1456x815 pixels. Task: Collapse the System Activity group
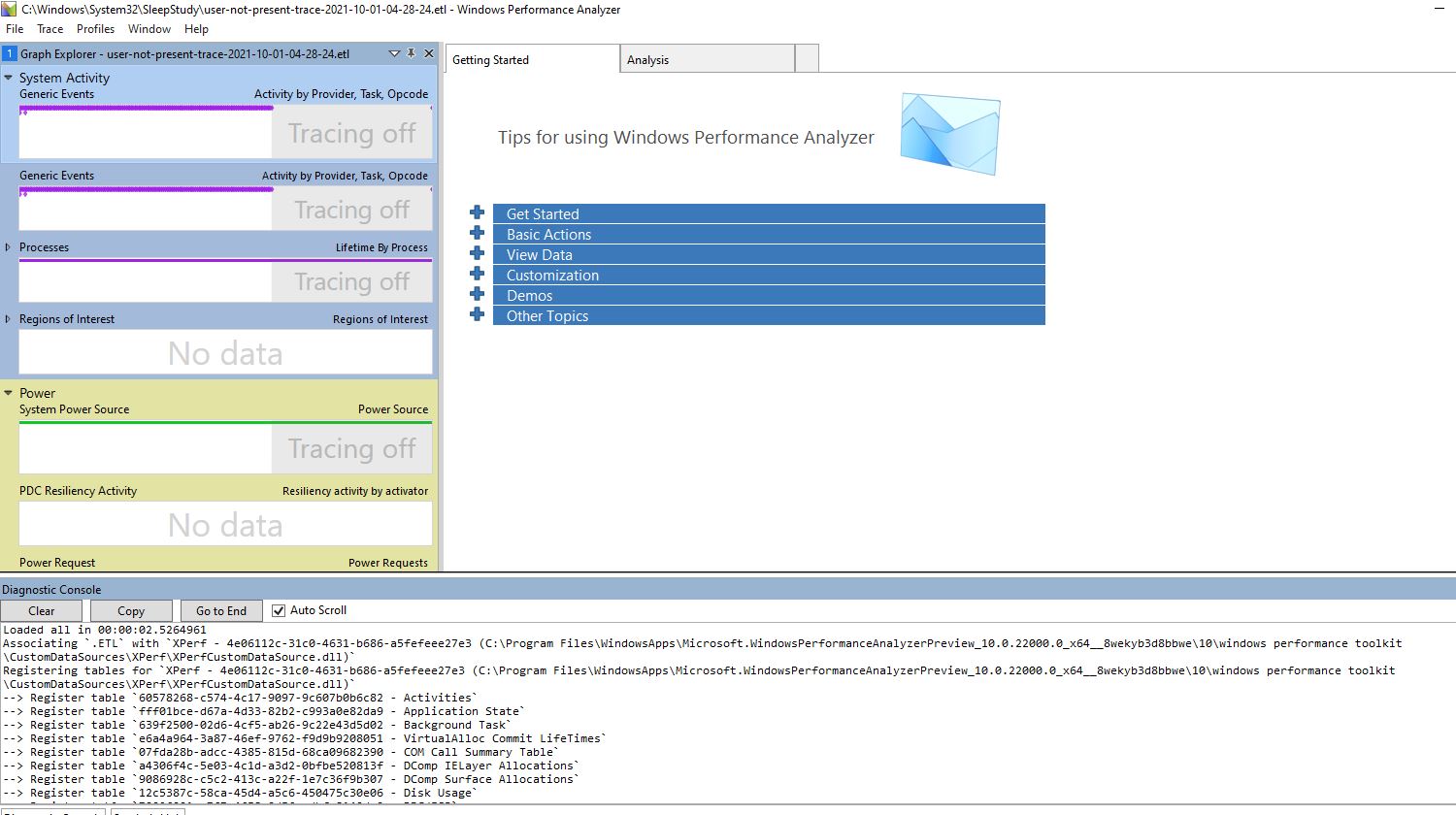(9, 78)
